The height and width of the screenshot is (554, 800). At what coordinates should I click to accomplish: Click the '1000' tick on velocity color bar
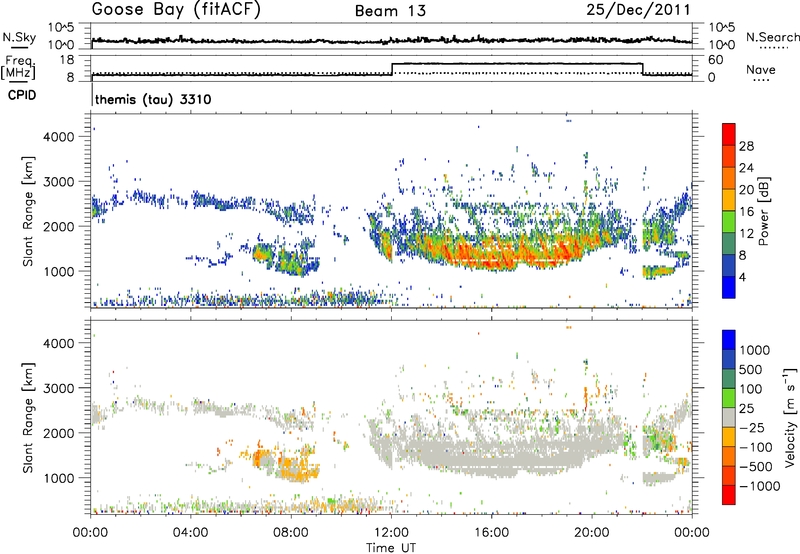point(755,350)
